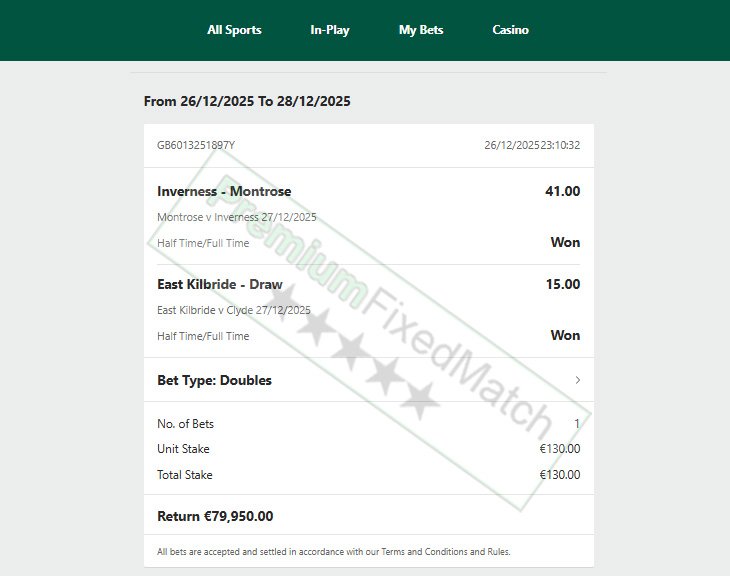This screenshot has height=576, width=730.
Task: Select the Inverness - Montrose selection
Action: click(x=224, y=191)
